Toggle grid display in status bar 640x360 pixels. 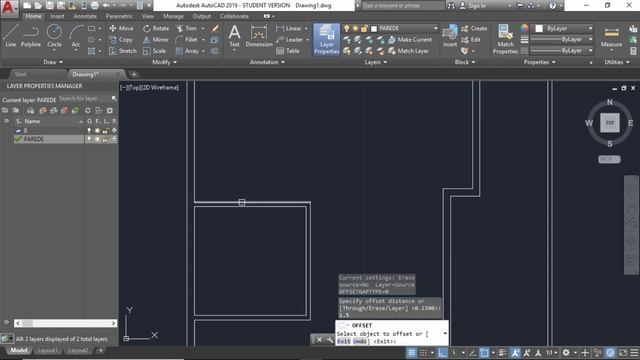click(x=411, y=352)
